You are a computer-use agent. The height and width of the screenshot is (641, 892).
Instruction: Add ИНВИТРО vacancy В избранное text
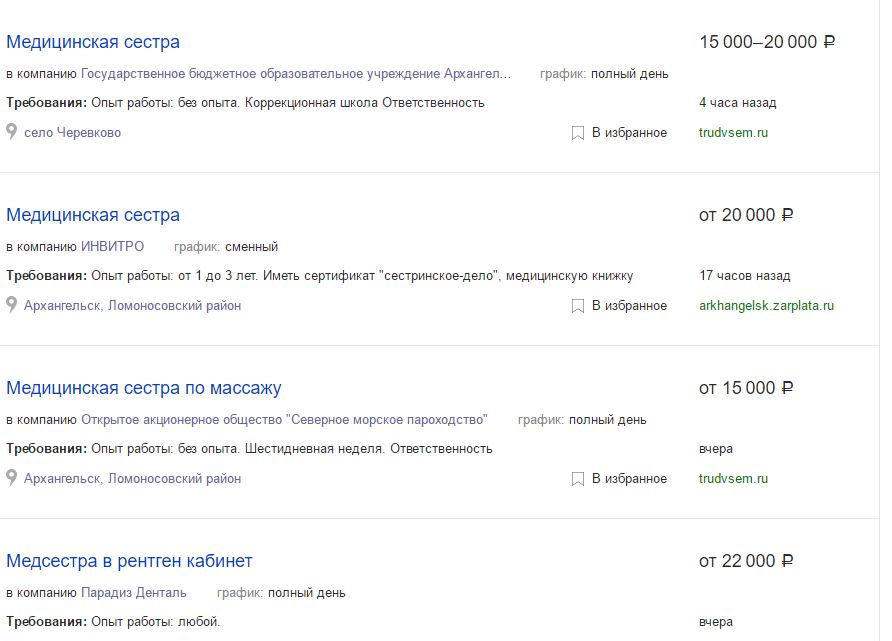(629, 306)
